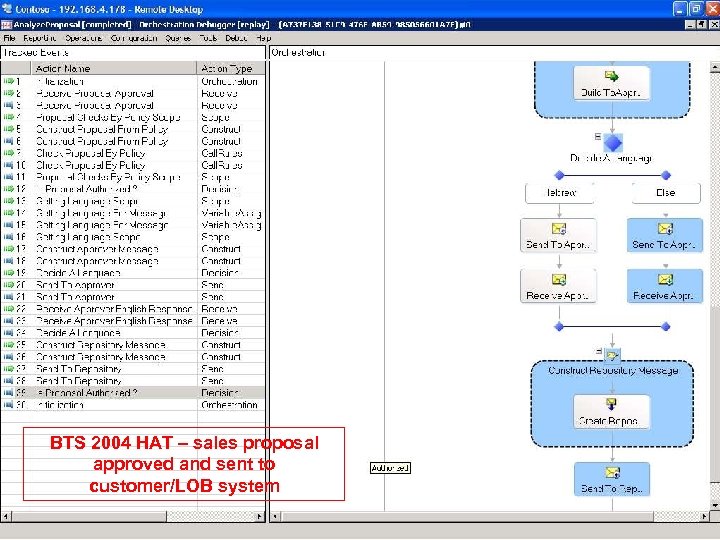This screenshot has width=720, height=540.
Task: Click the Orchestration pane scroll left arrow
Action: [x=276, y=517]
